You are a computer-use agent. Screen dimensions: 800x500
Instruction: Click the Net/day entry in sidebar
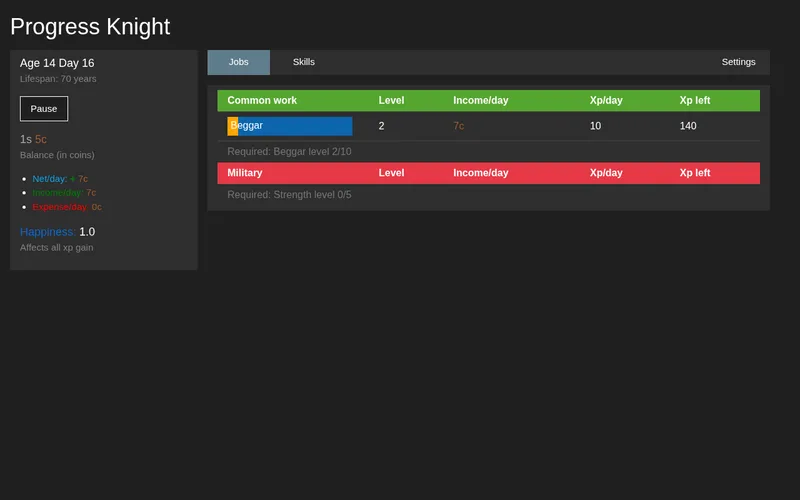[x=60, y=179]
